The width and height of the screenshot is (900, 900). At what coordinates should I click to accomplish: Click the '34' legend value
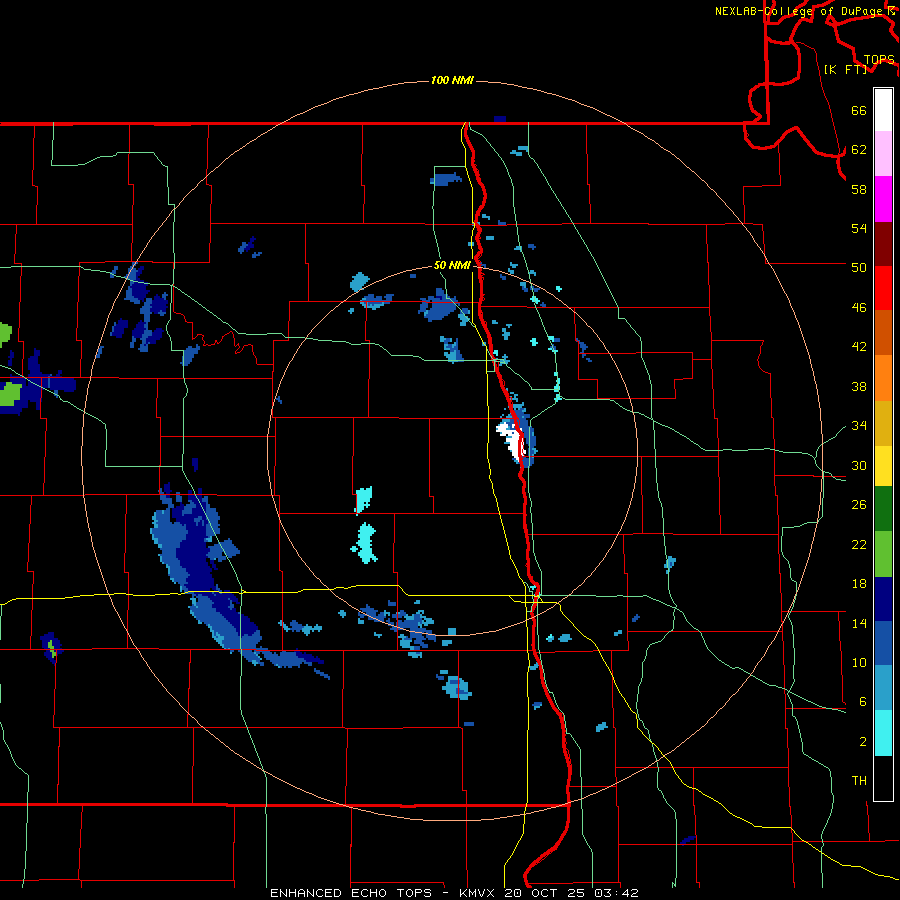[x=859, y=426]
